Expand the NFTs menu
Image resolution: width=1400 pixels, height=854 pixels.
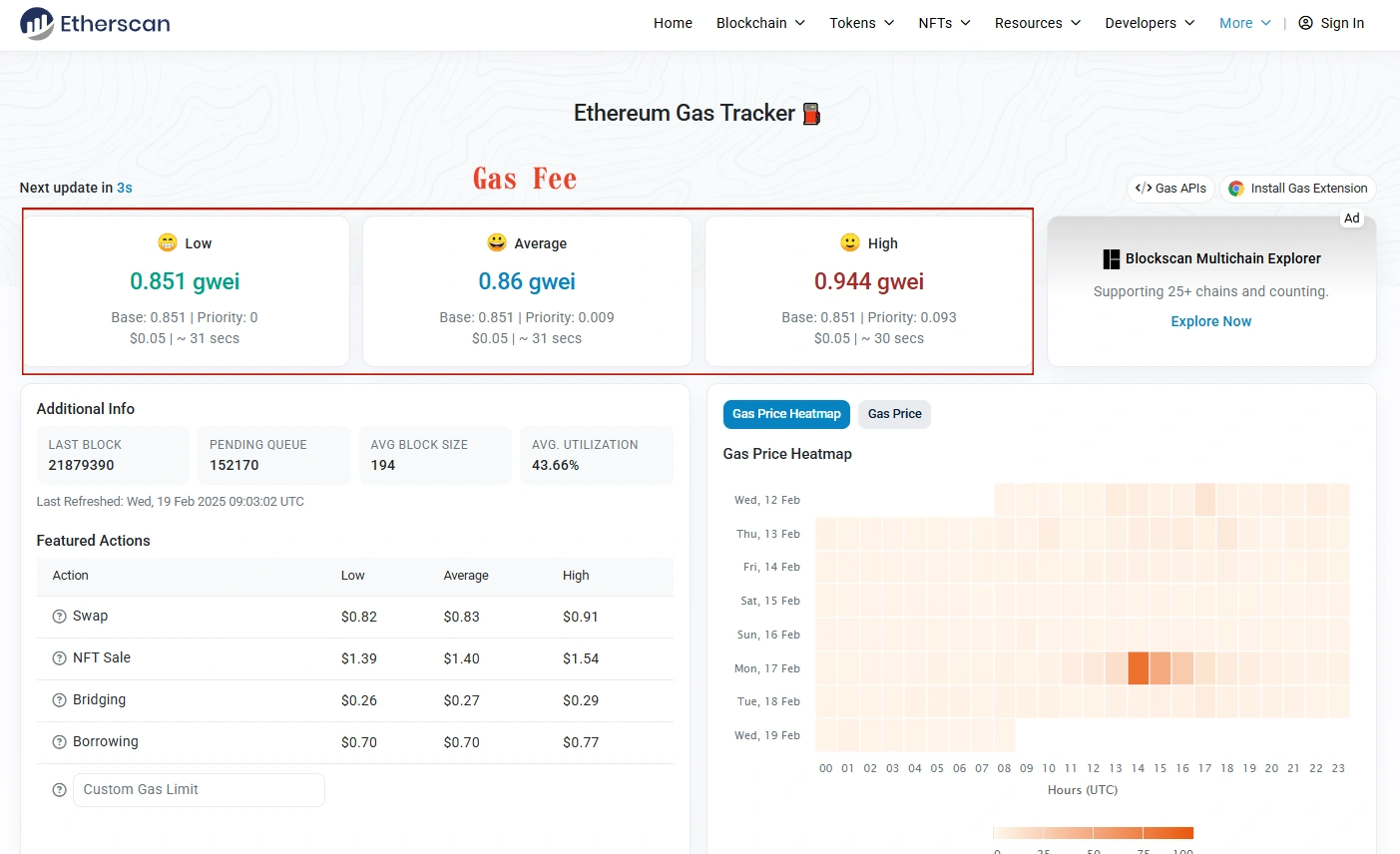coord(944,23)
